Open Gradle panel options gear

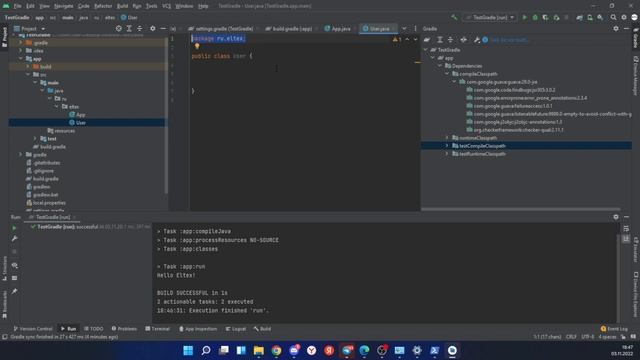(616, 29)
